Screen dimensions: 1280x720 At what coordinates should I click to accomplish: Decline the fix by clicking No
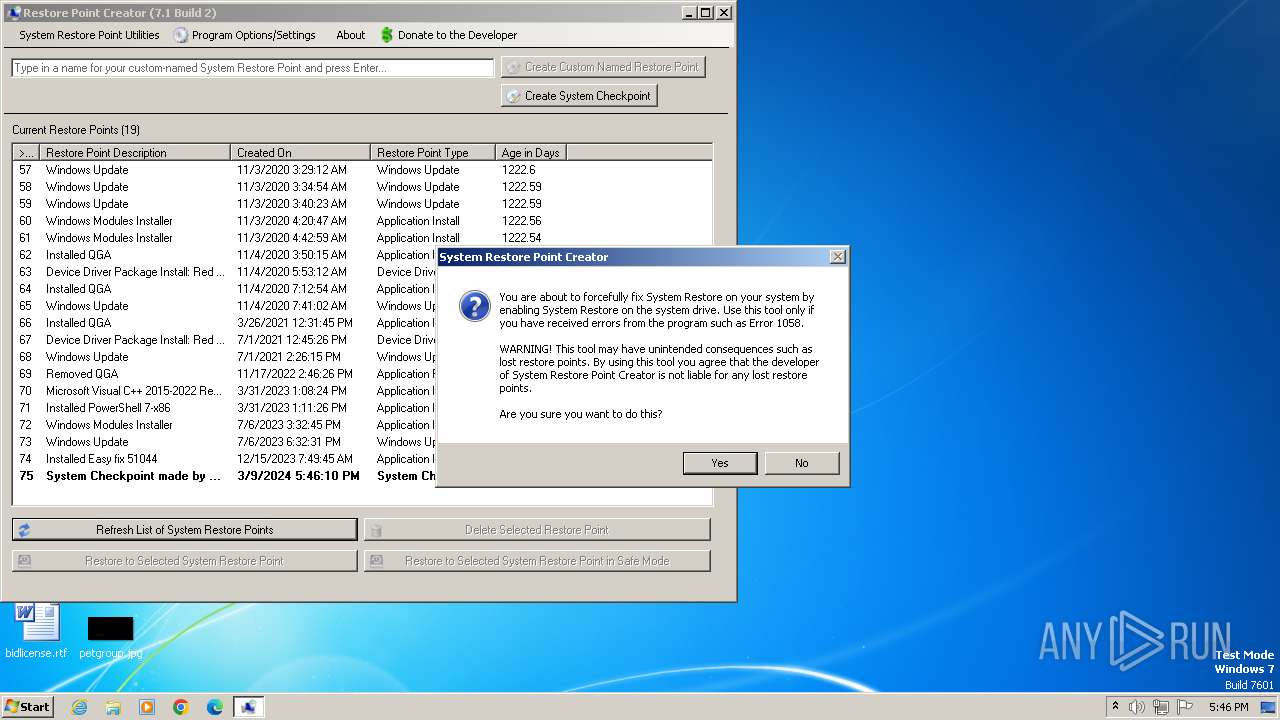(801, 463)
